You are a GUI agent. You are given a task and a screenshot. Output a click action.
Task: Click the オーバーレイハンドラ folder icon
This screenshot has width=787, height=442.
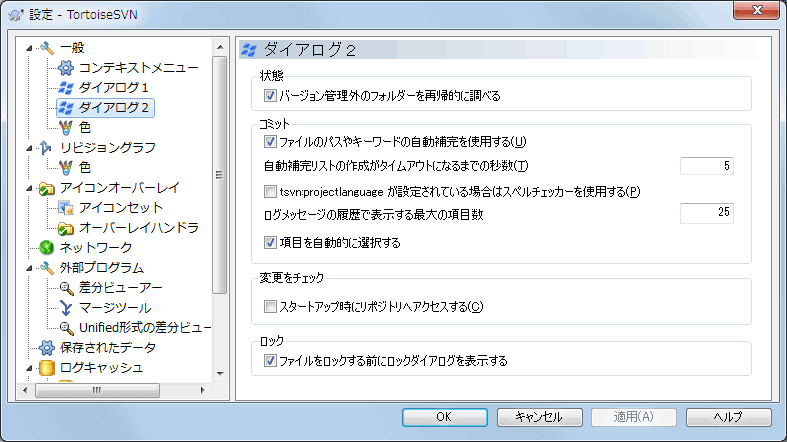[x=66, y=228]
